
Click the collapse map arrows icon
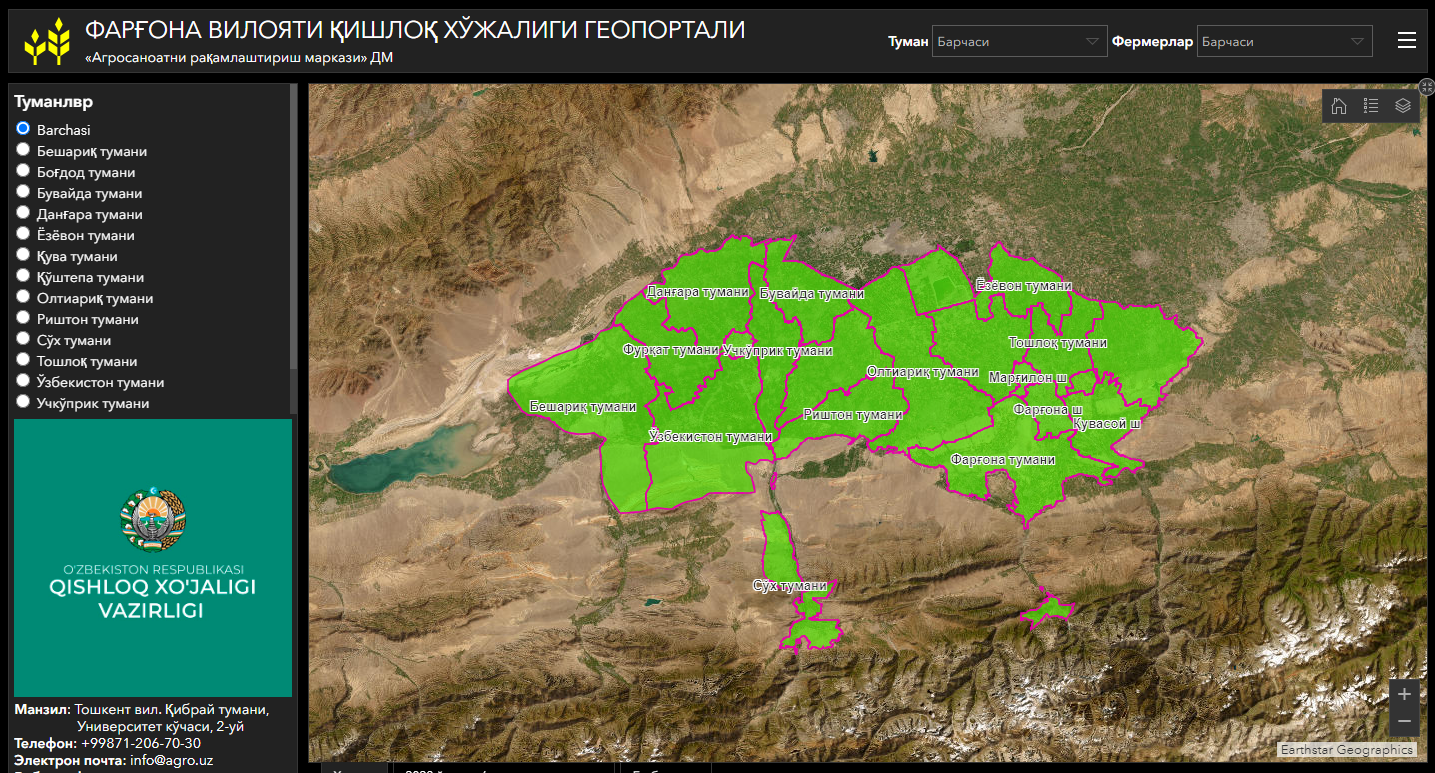(1427, 87)
